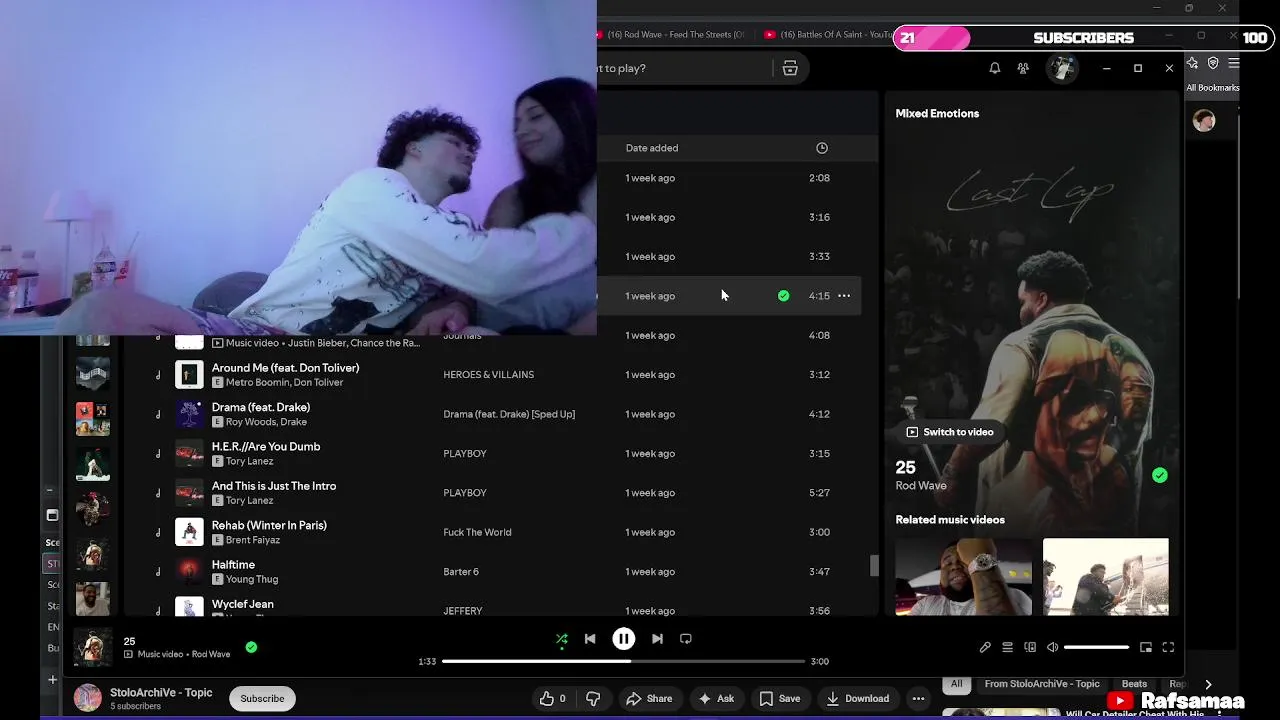Select the Beats filter chip

point(1134,684)
